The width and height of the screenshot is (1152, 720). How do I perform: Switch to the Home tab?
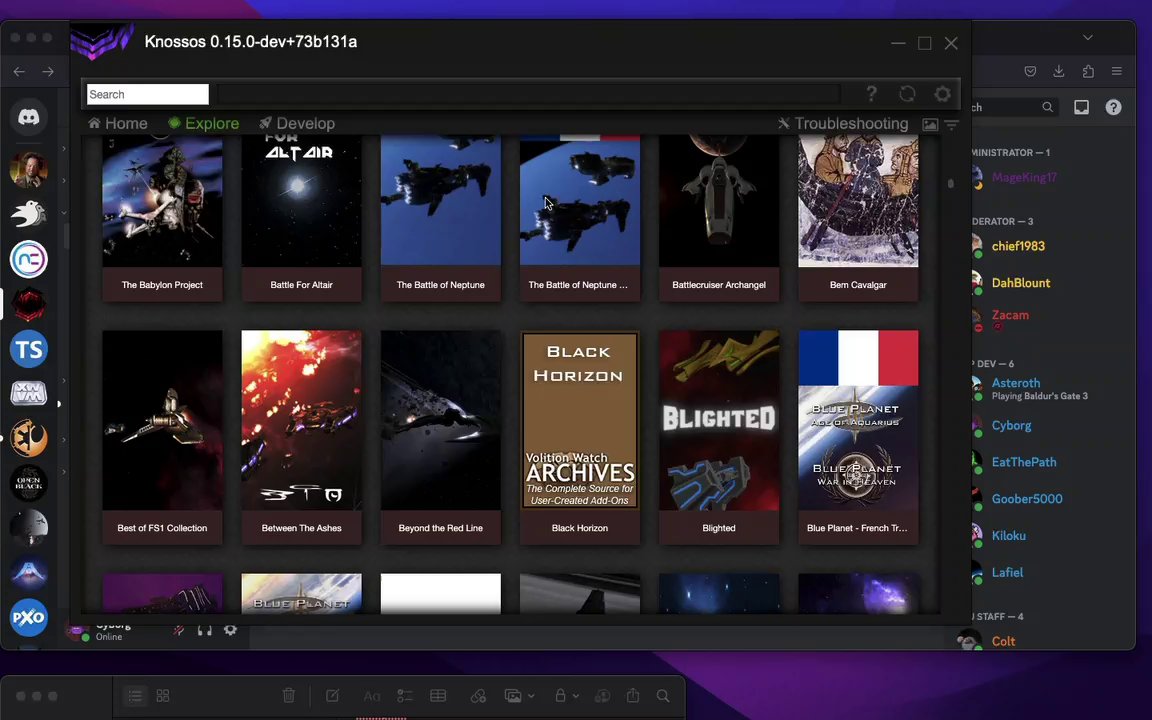(x=118, y=123)
